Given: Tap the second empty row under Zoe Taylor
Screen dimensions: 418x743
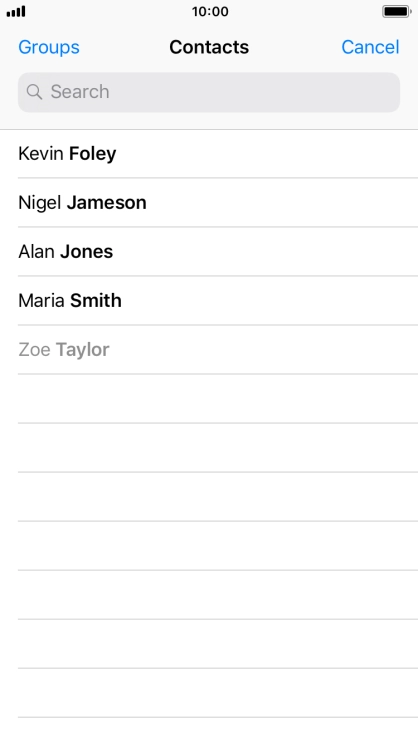Looking at the screenshot, I should [209, 448].
